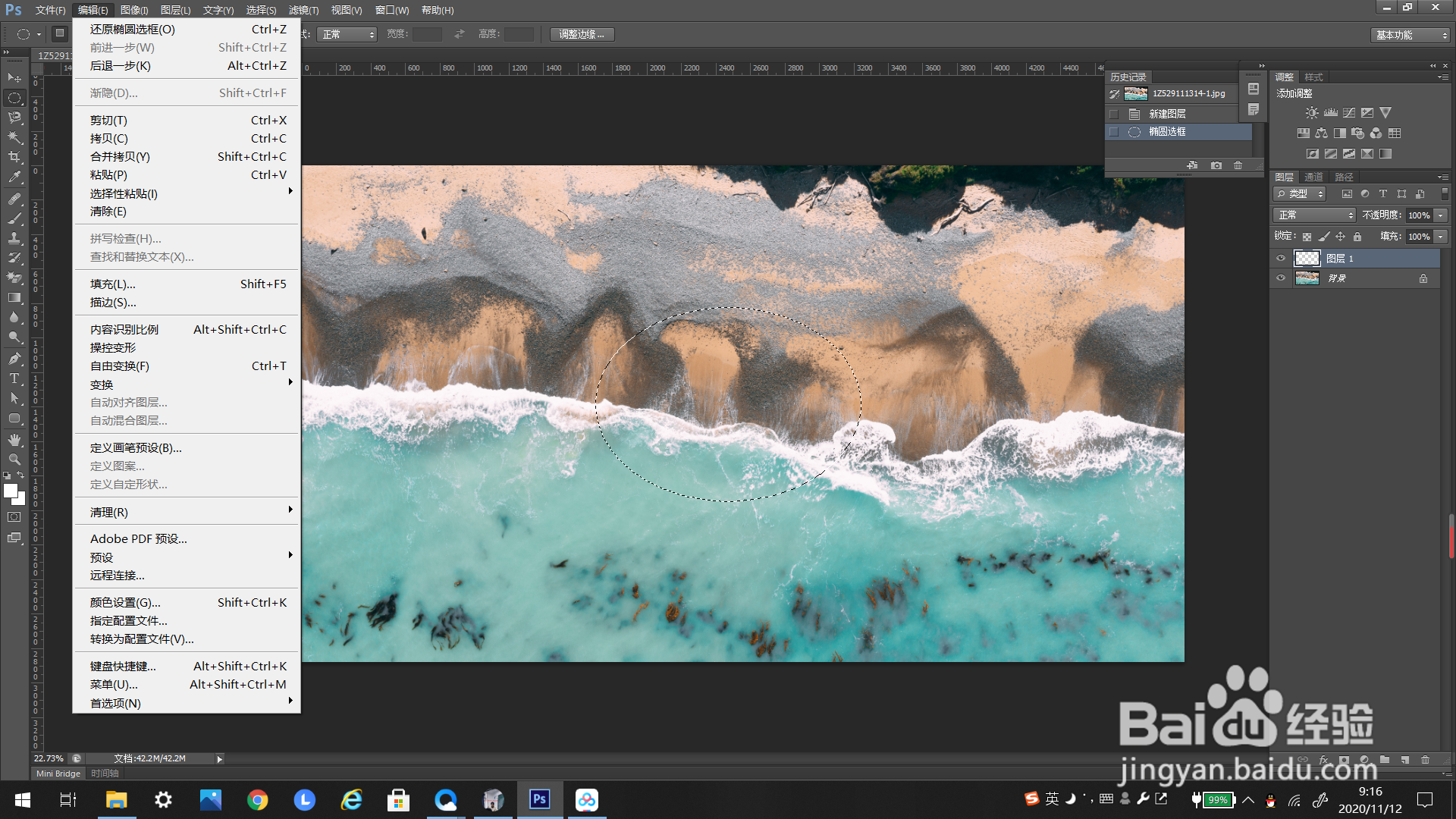The width and height of the screenshot is (1456, 819).
Task: Check the box beside 新建图层 history state
Action: tap(1114, 114)
